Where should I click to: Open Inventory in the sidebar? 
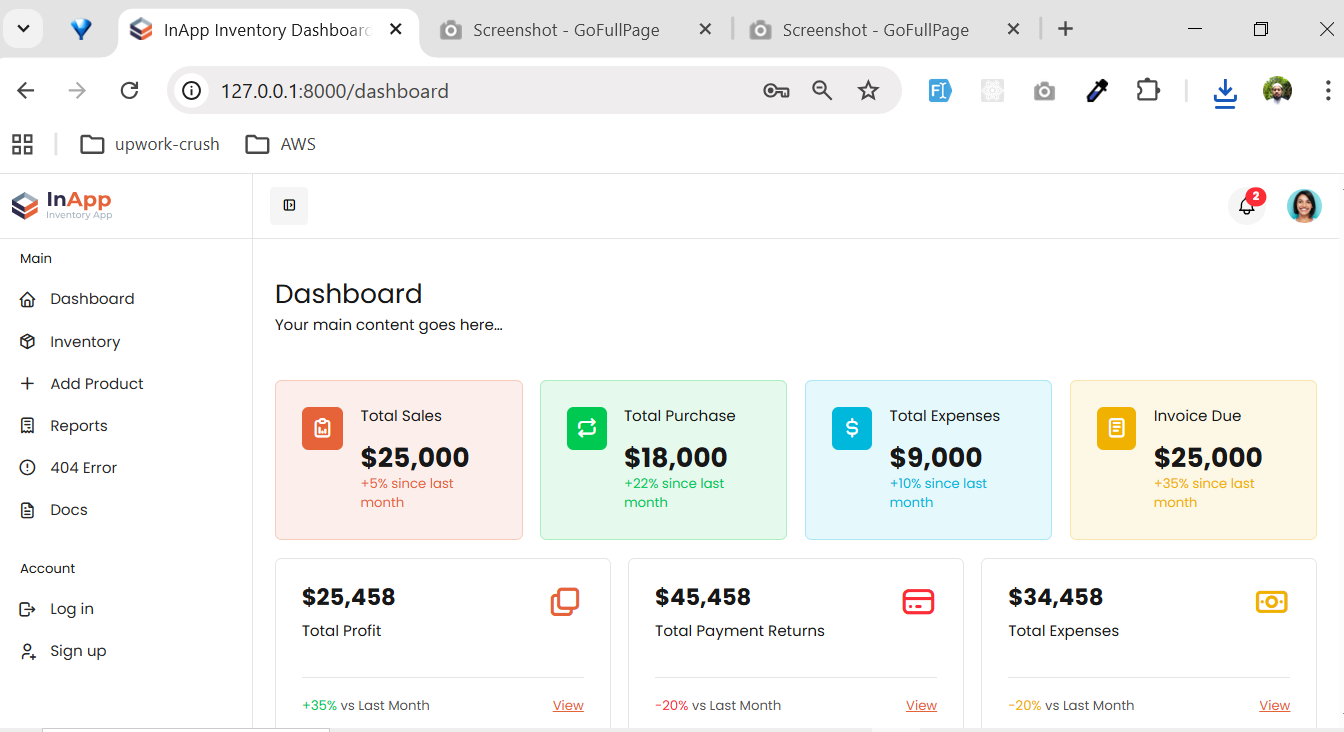pos(85,342)
